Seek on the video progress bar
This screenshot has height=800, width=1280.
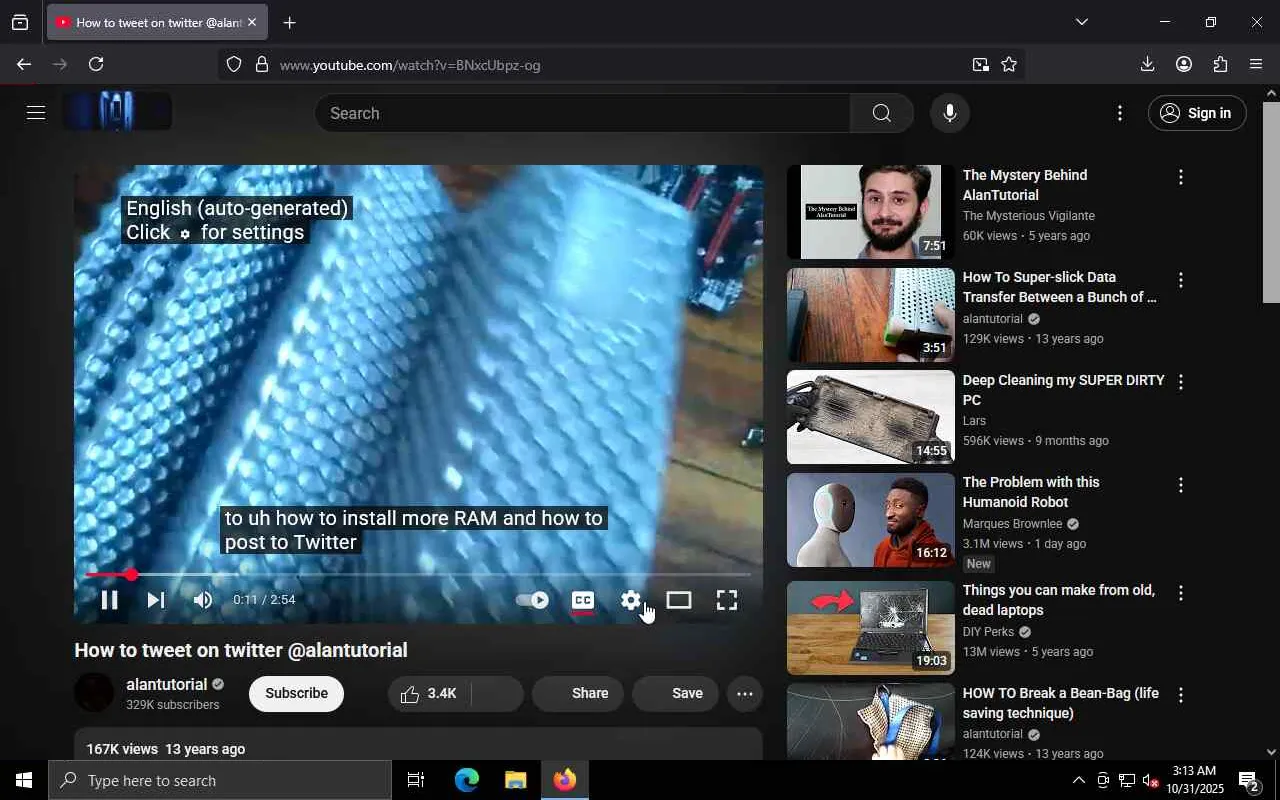pyautogui.click(x=418, y=575)
